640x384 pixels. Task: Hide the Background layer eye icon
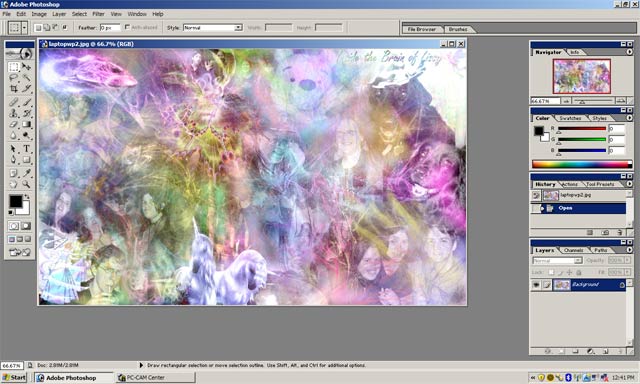tap(536, 285)
